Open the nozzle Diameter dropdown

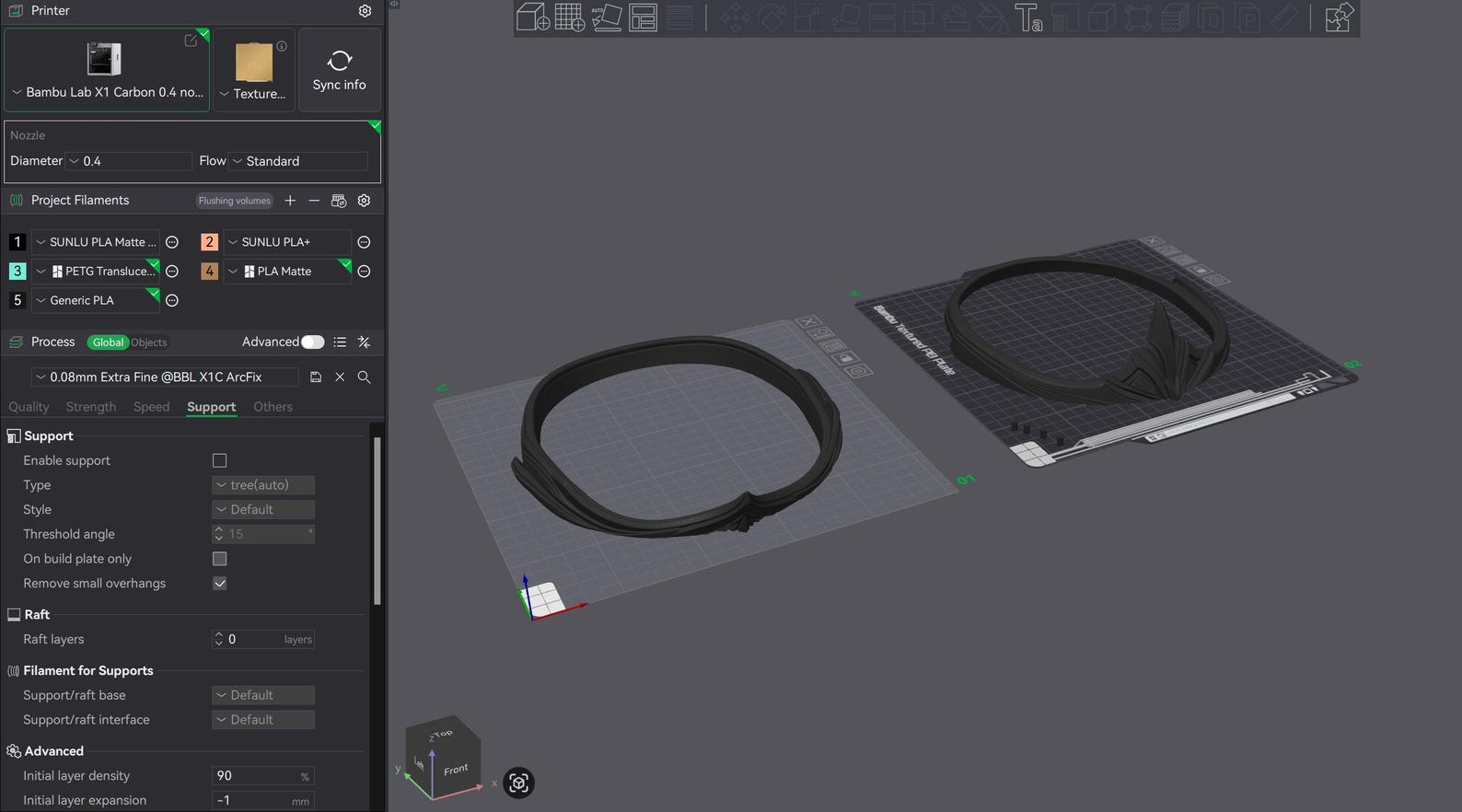pyautogui.click(x=129, y=160)
